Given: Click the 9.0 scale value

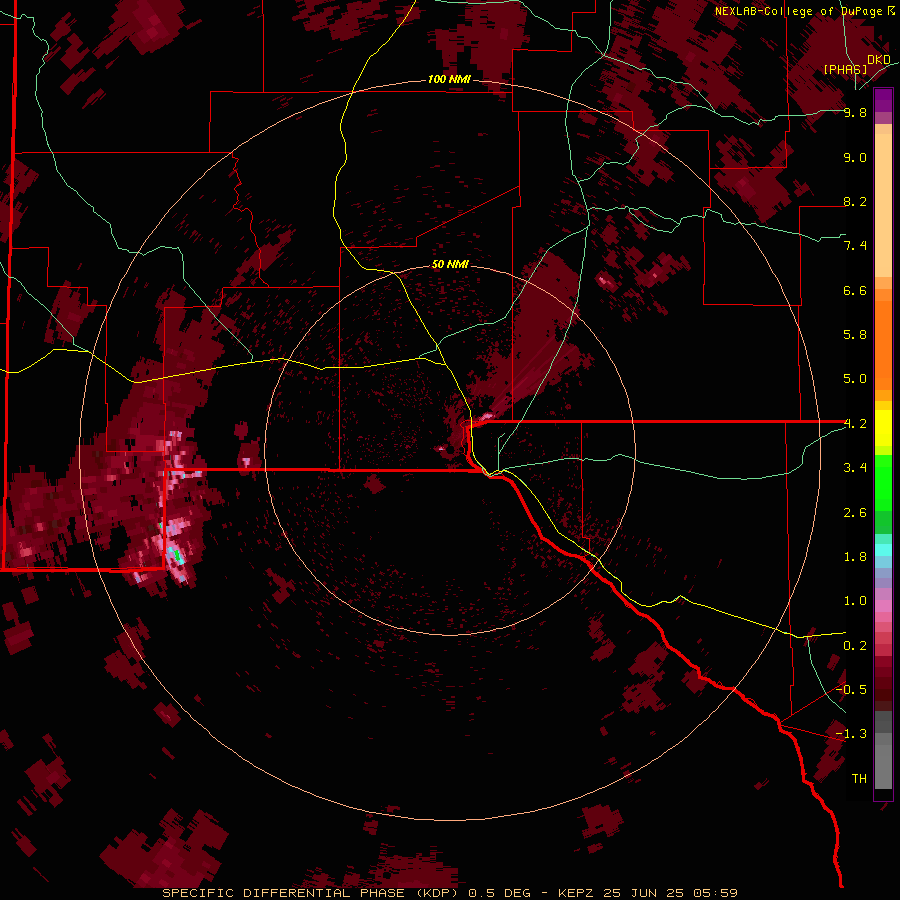Looking at the screenshot, I should pos(855,157).
